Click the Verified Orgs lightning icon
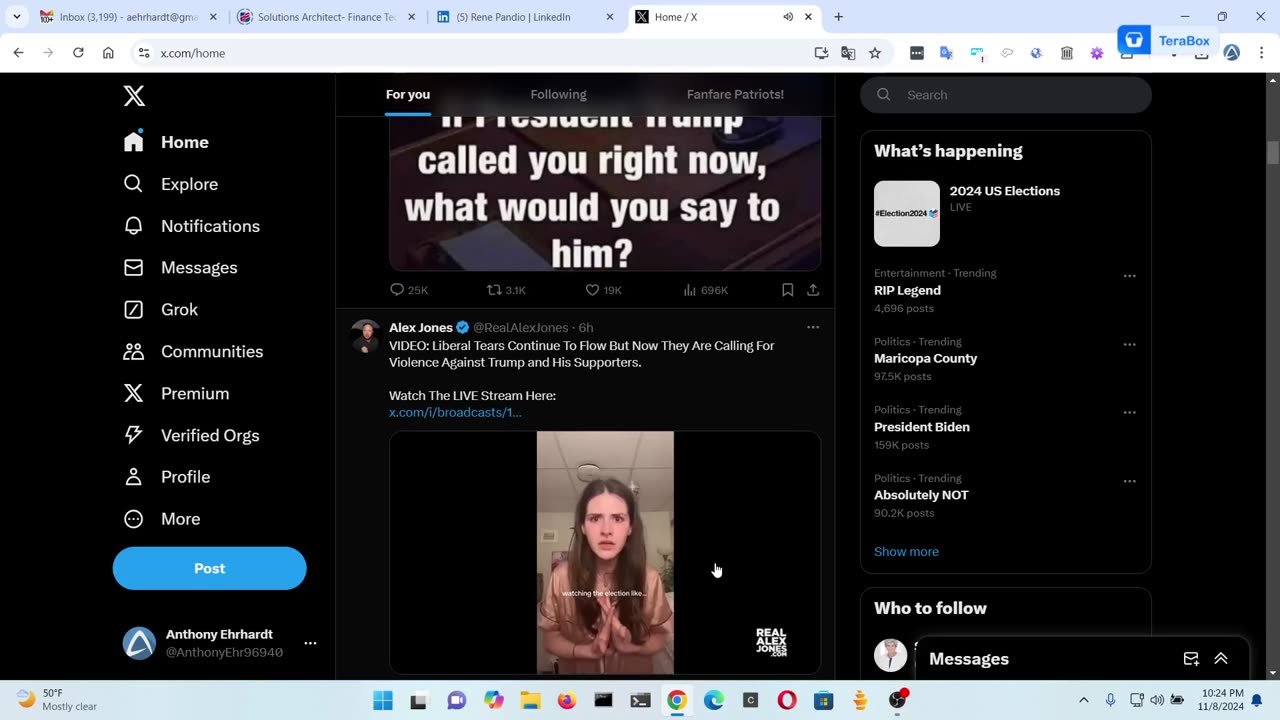The width and height of the screenshot is (1280, 720). [x=134, y=435]
